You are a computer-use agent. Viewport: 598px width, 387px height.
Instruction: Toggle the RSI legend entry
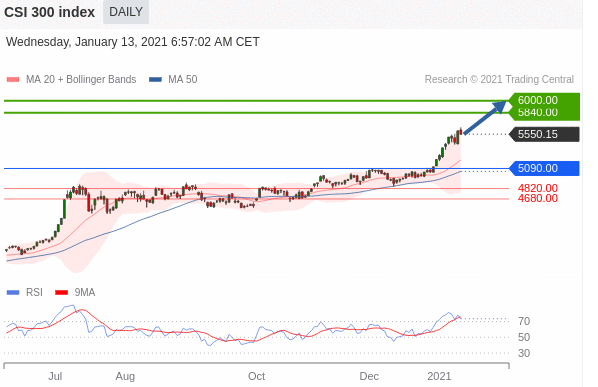point(25,292)
